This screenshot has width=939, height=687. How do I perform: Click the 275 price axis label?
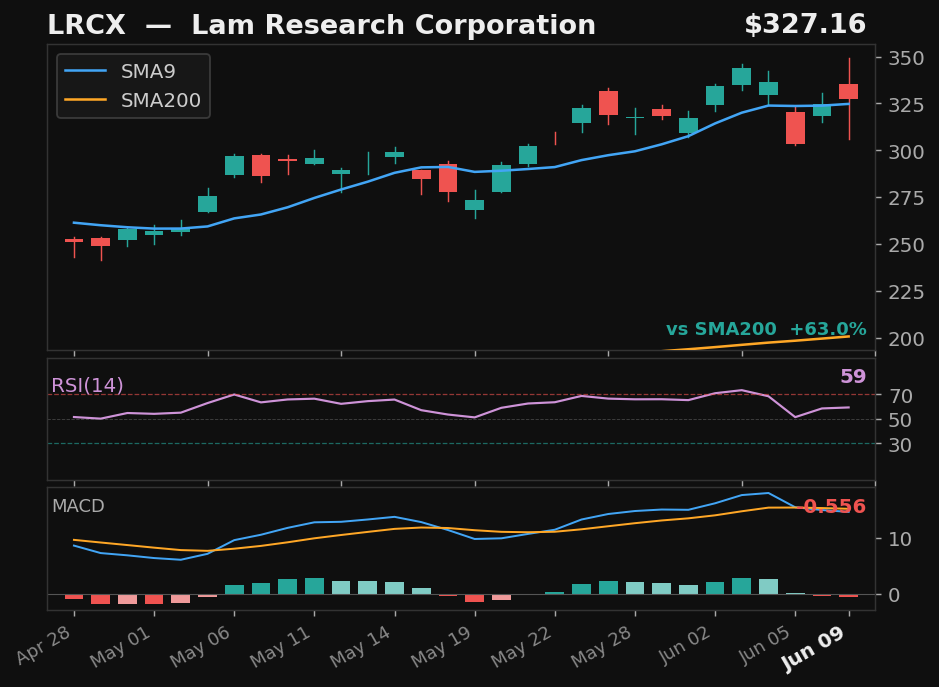click(906, 198)
